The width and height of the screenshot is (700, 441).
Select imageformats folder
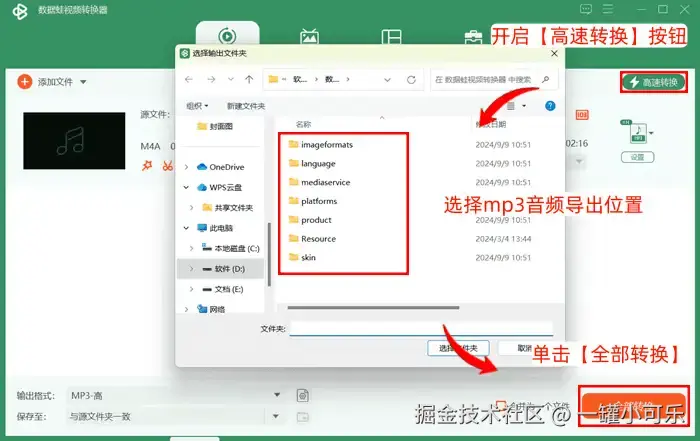tap(327, 144)
